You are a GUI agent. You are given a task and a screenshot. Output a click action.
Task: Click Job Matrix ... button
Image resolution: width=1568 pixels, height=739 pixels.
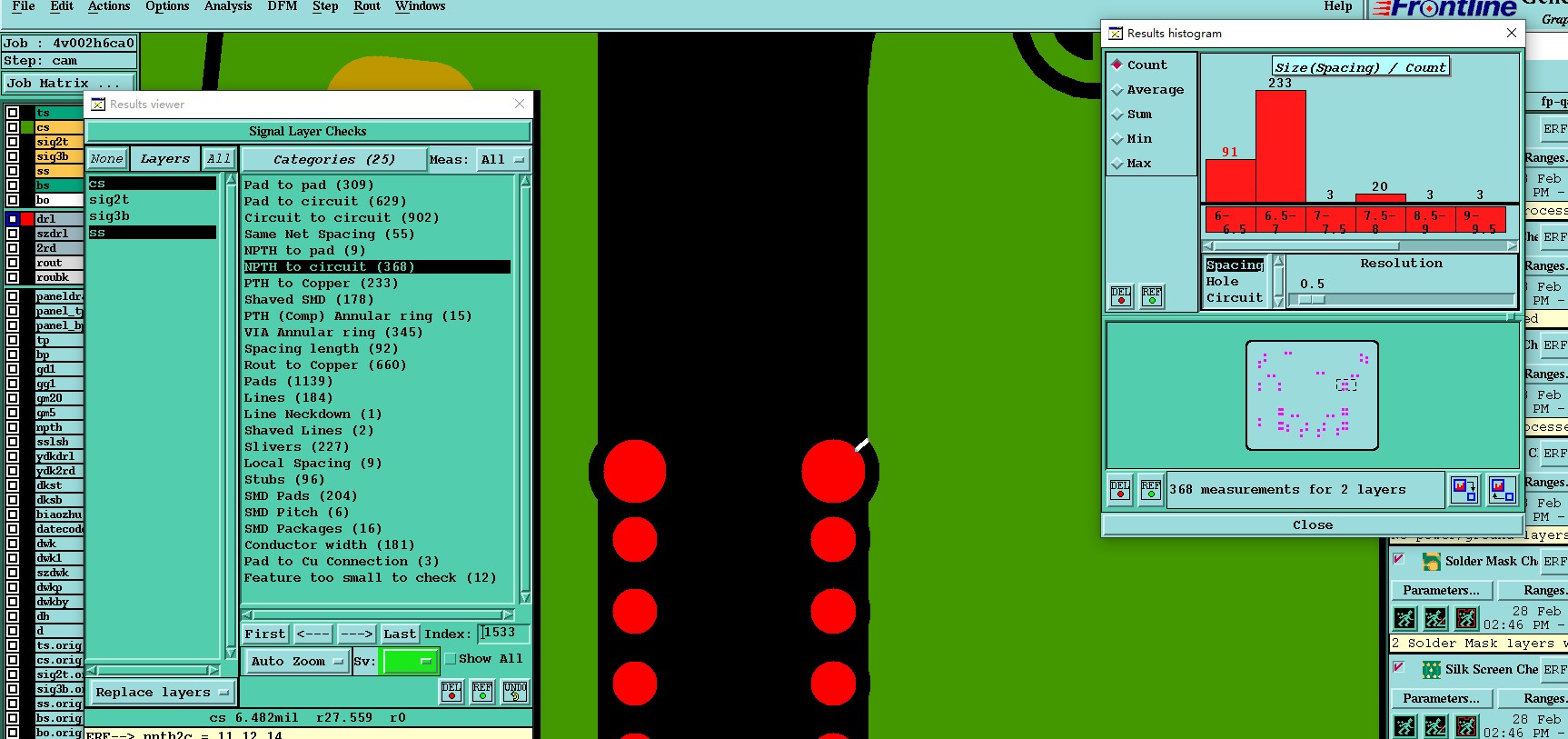pos(69,83)
